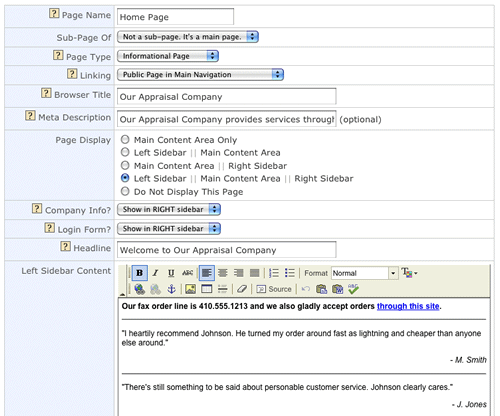Switch the editor to Source view

pyautogui.click(x=274, y=289)
